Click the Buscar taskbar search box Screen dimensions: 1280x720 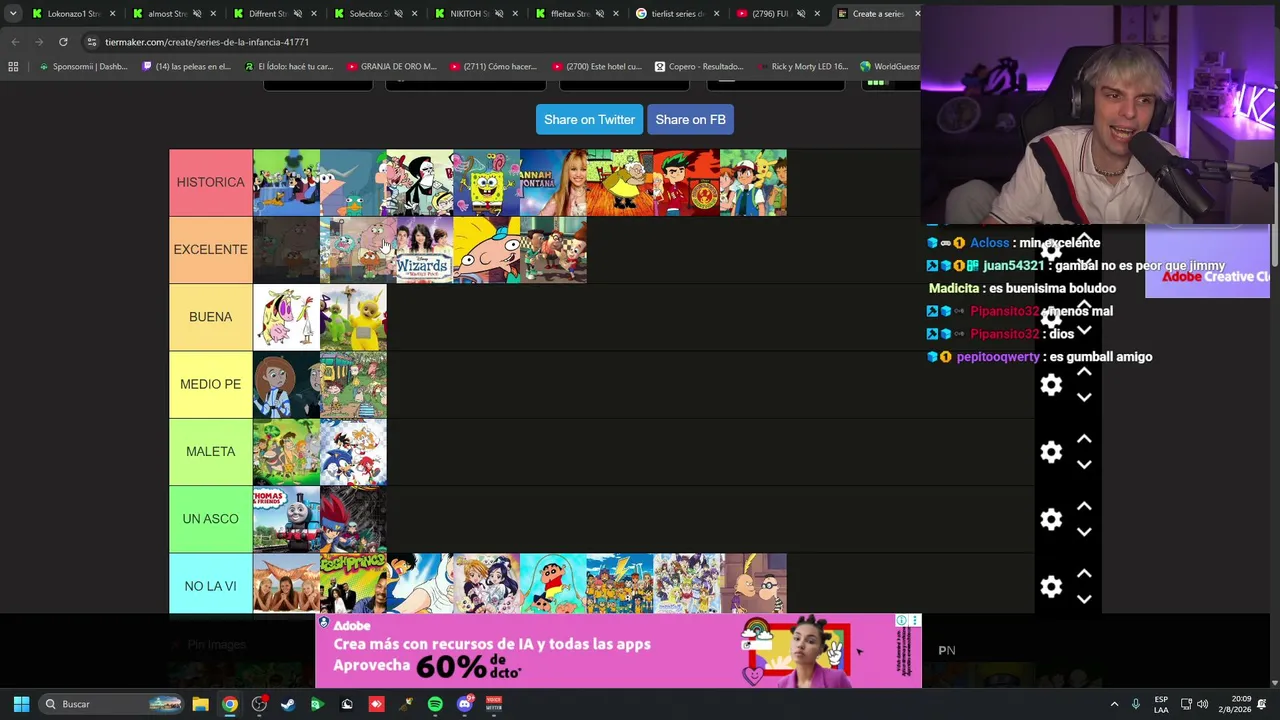(x=111, y=704)
